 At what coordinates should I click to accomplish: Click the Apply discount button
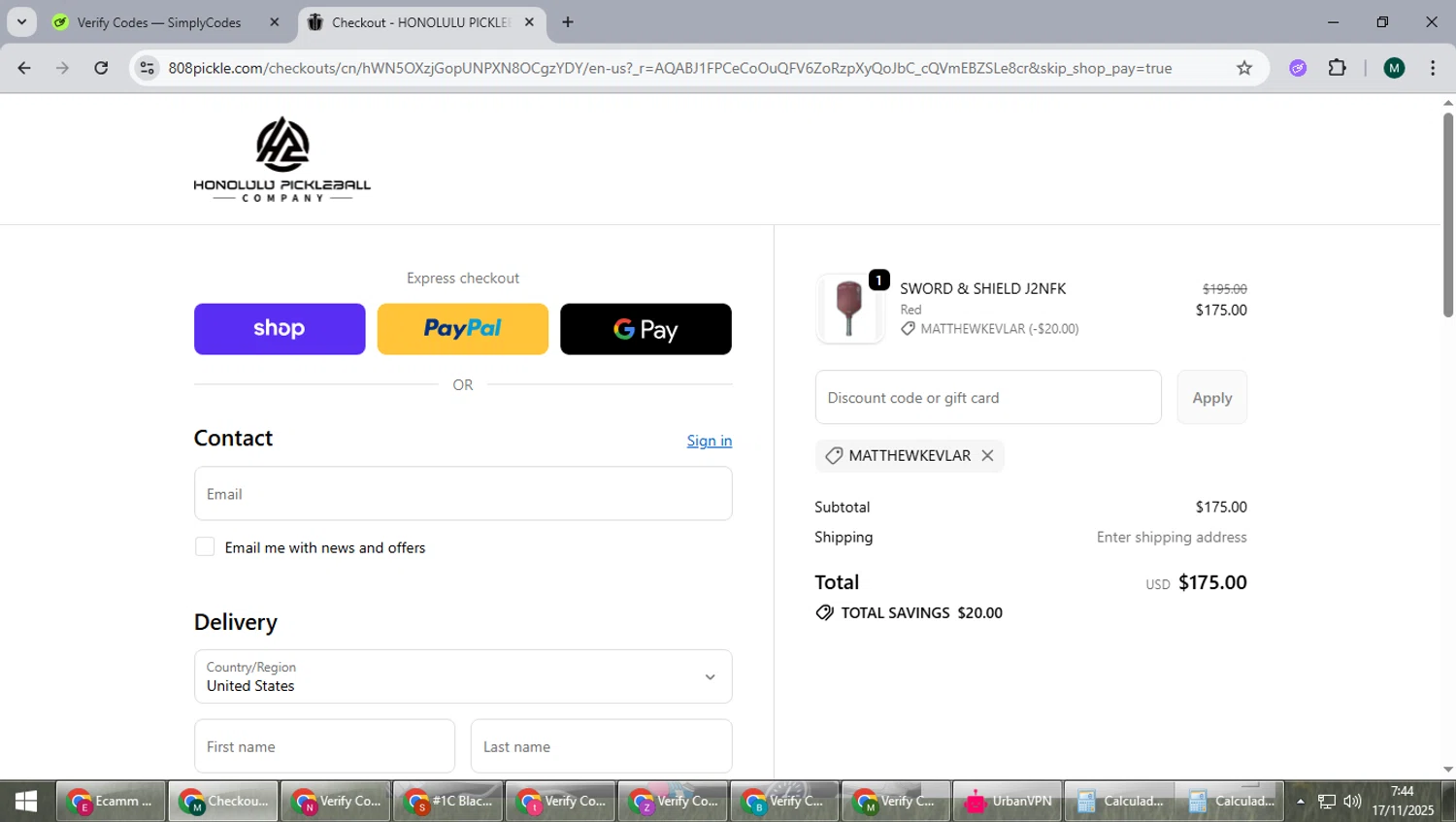click(1212, 397)
